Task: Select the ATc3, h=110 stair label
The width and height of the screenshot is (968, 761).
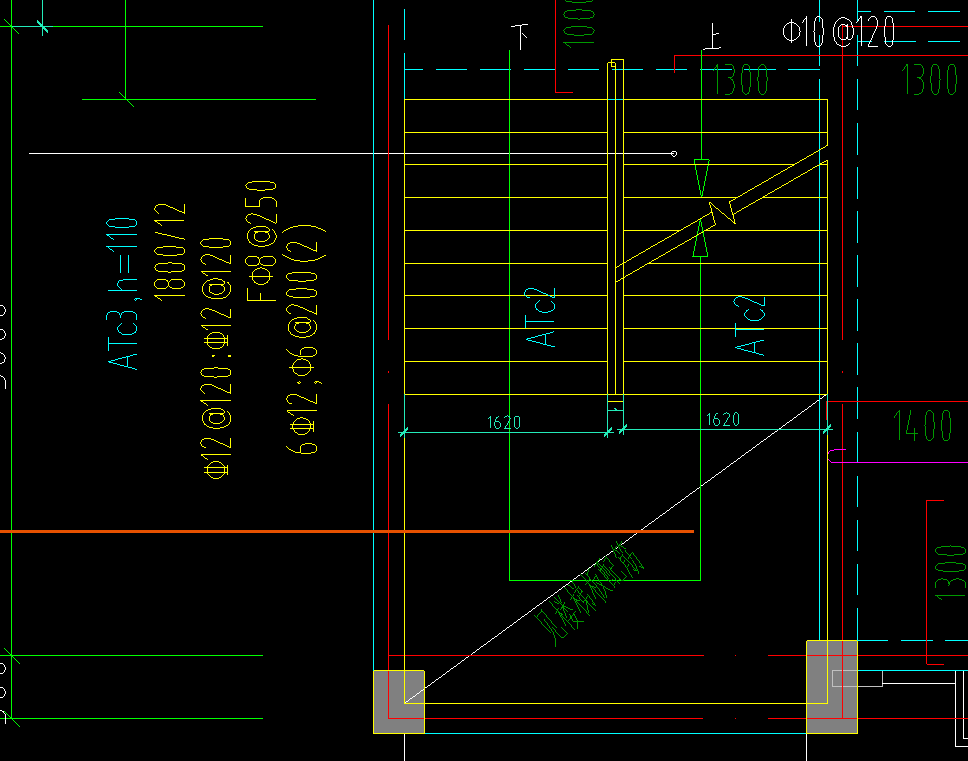Action: pos(125,293)
